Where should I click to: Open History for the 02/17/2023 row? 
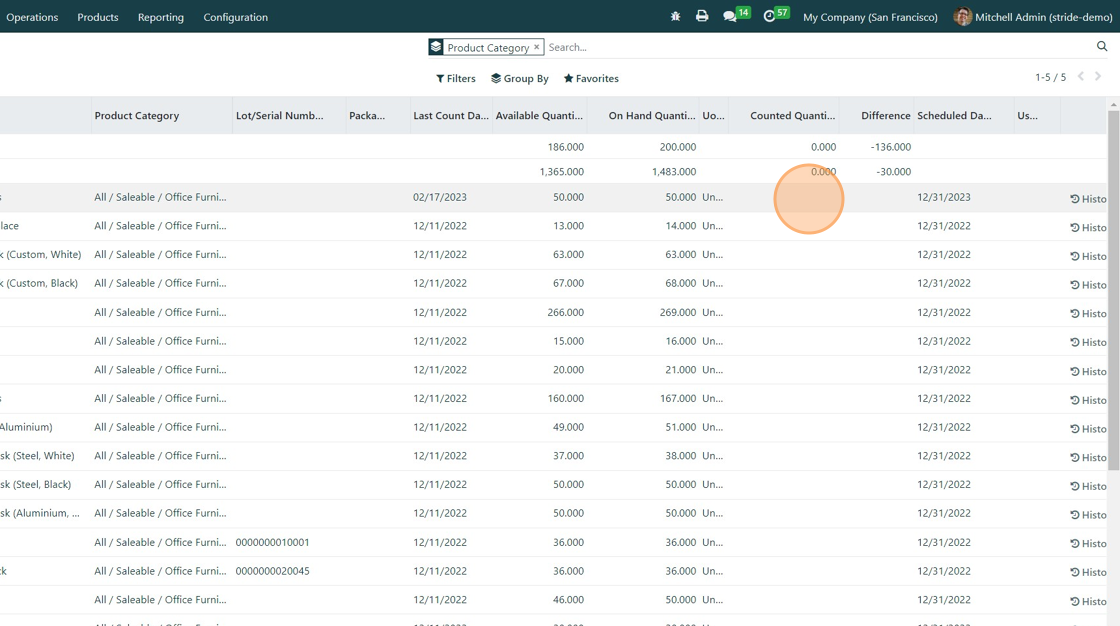coord(1087,199)
